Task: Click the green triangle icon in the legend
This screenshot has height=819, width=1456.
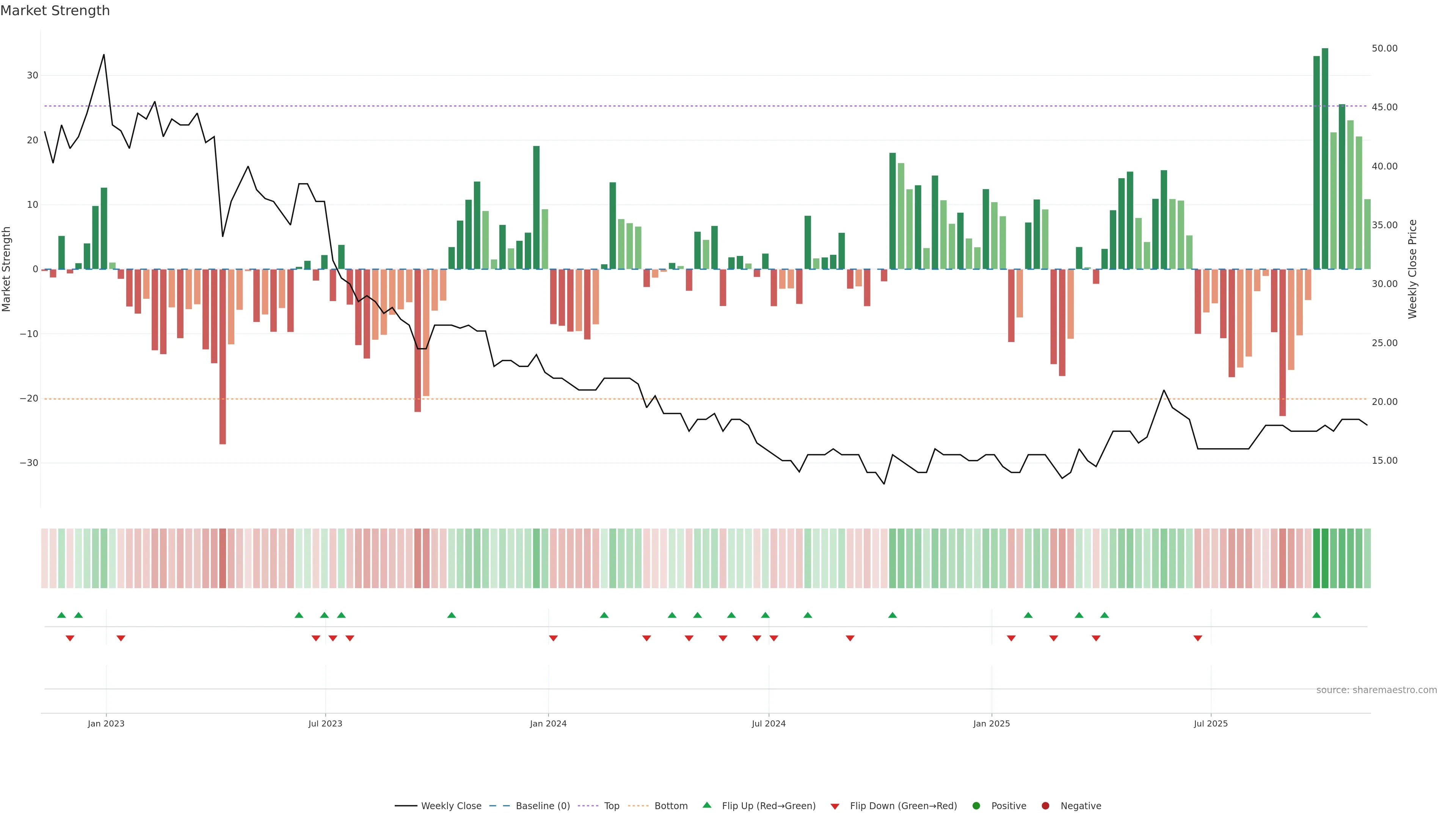Action: [x=706, y=805]
